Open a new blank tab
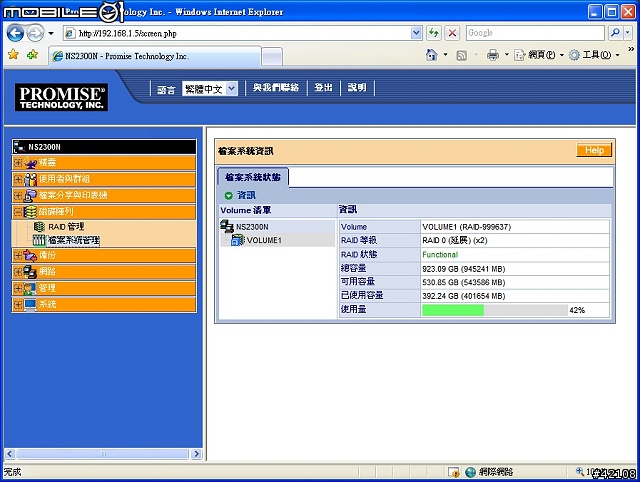Screen dimensions: 640x482 pyautogui.click(x=272, y=57)
